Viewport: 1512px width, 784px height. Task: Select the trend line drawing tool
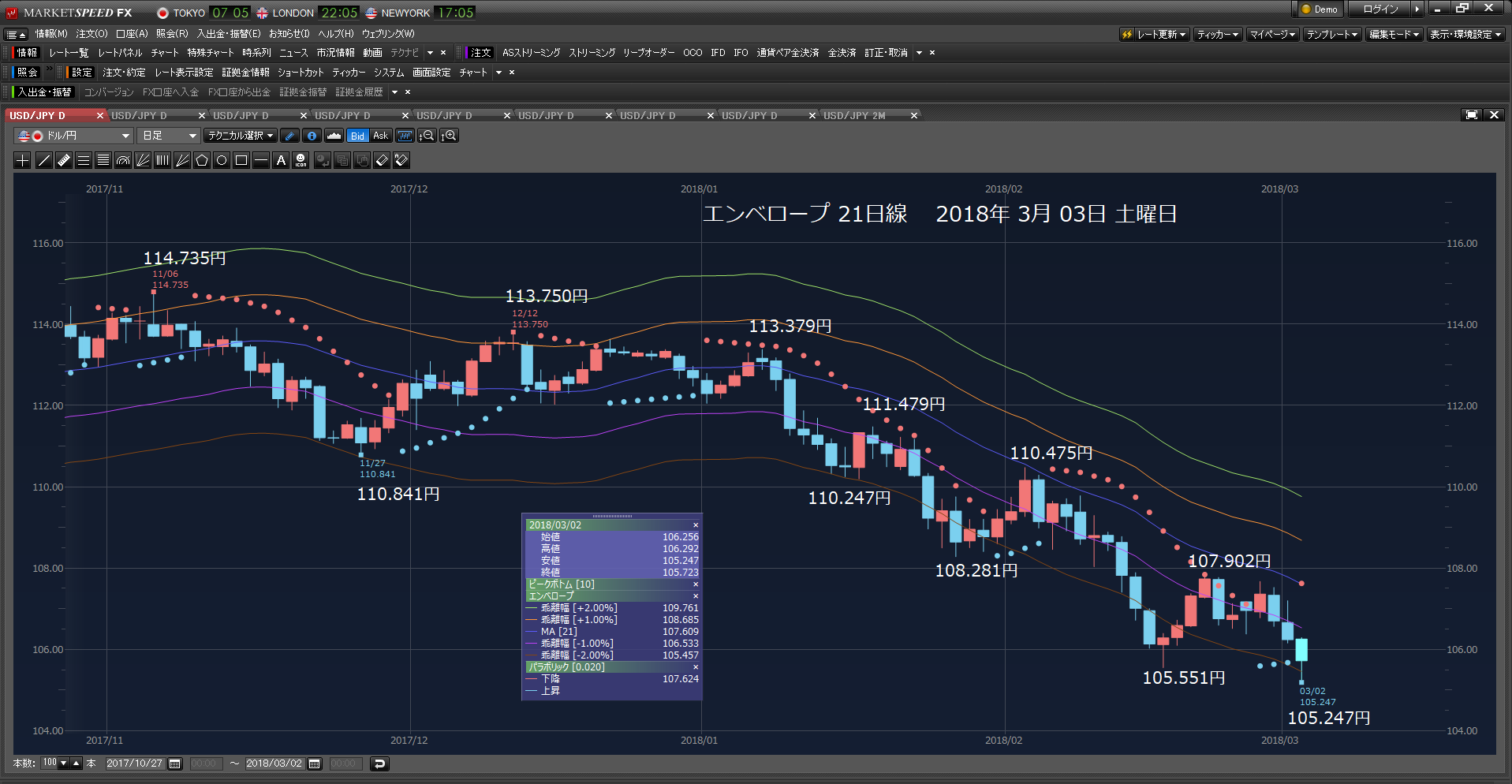[44, 161]
